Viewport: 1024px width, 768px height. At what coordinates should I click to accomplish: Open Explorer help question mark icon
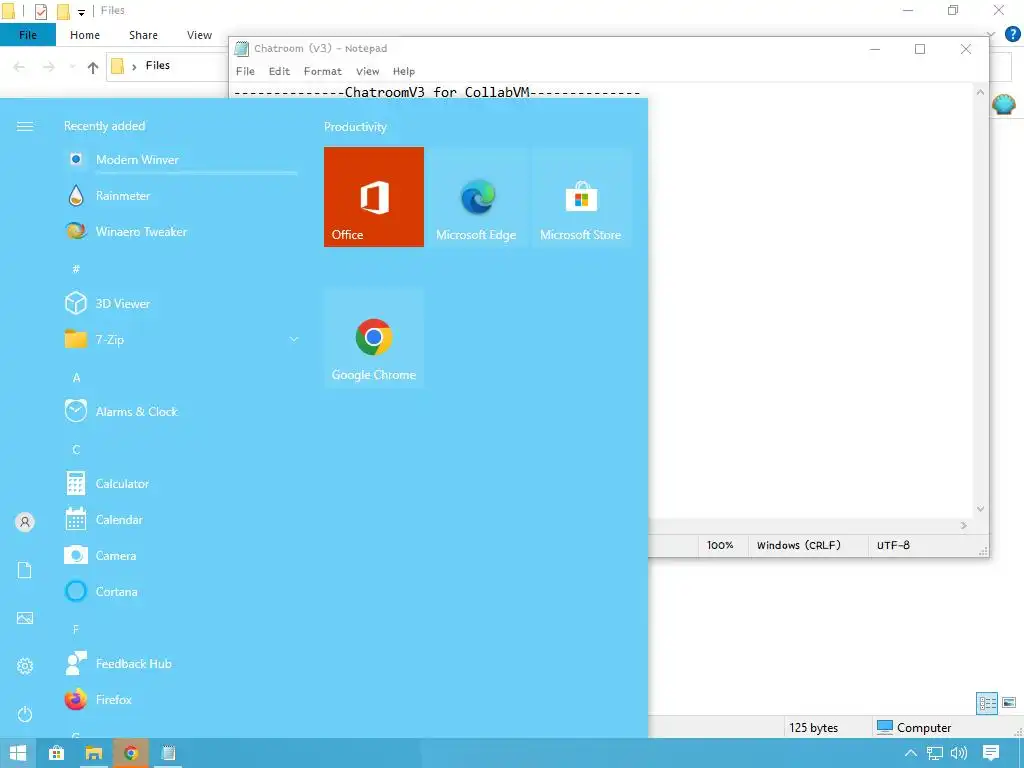click(1012, 34)
